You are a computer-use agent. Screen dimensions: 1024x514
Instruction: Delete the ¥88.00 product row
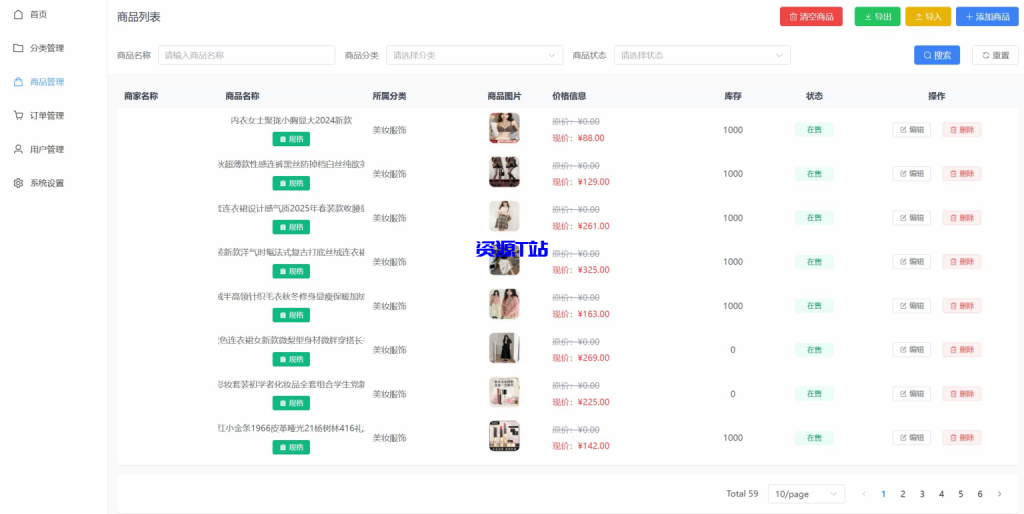click(x=961, y=130)
